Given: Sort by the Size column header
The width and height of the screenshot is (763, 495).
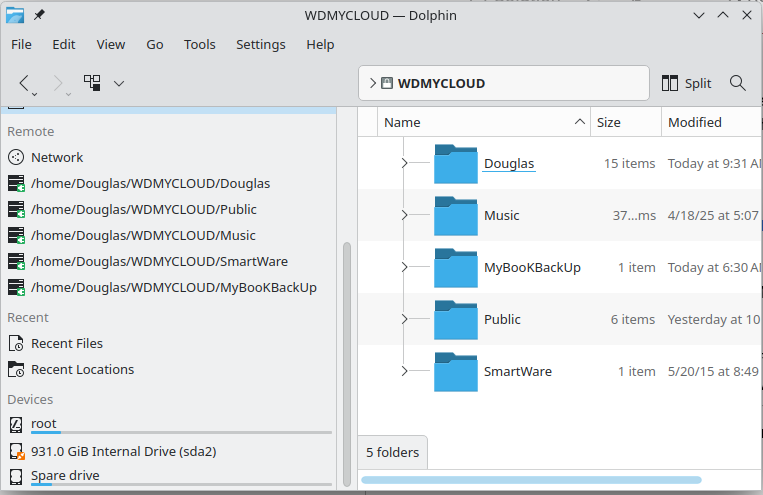Looking at the screenshot, I should (x=626, y=122).
